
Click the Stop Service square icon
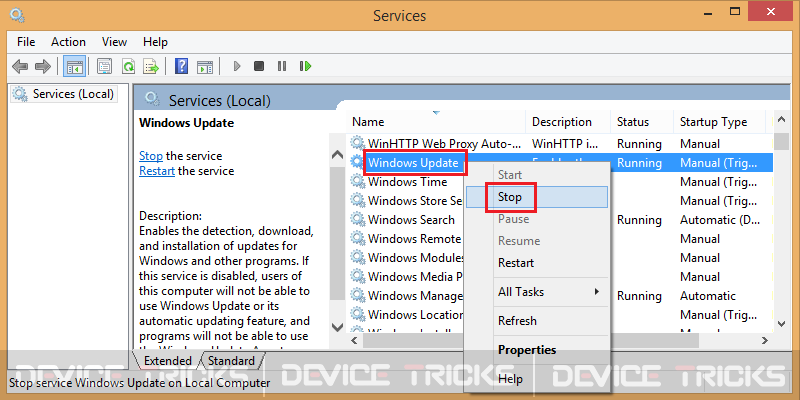pos(259,66)
